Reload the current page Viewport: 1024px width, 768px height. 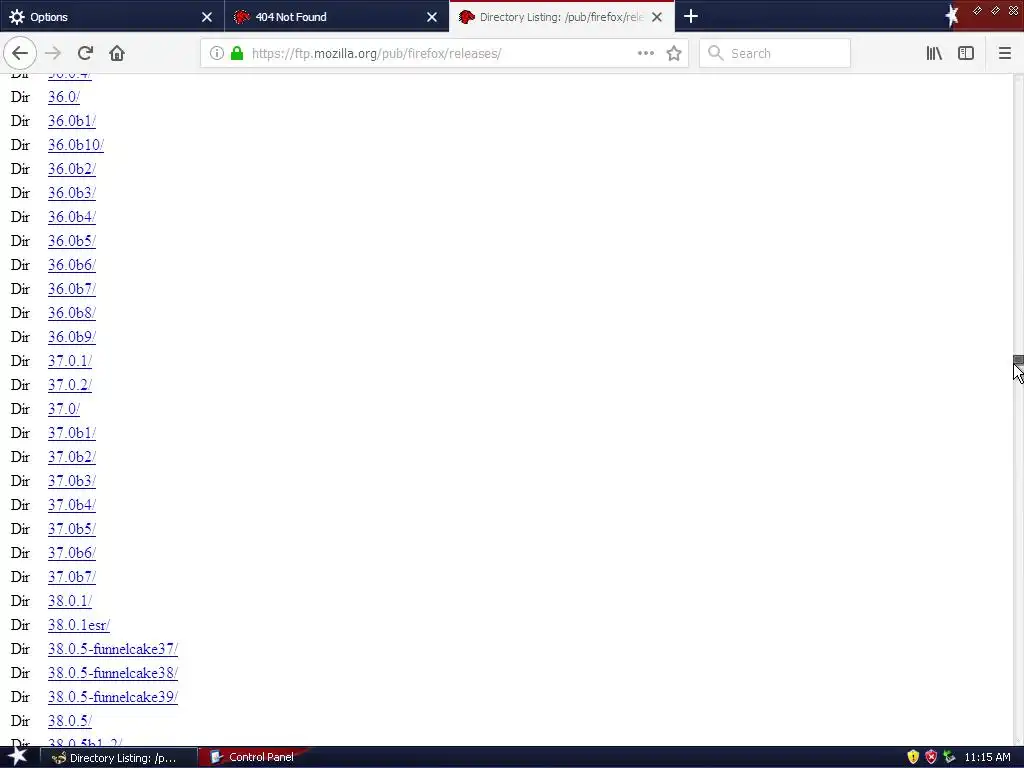pos(85,54)
